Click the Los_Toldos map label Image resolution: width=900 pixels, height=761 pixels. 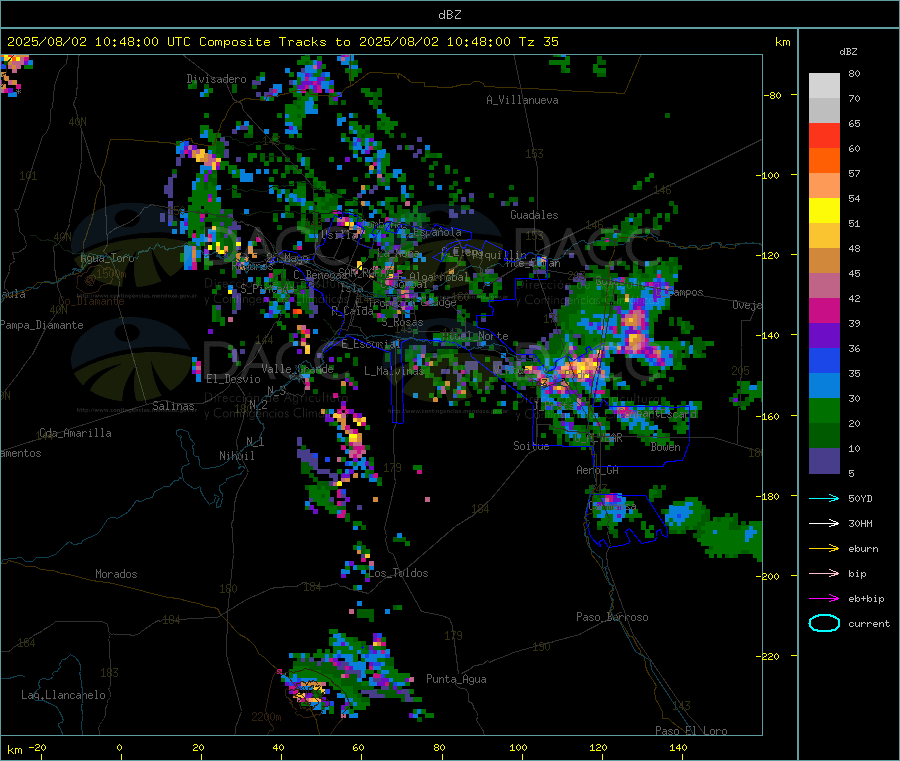click(398, 573)
